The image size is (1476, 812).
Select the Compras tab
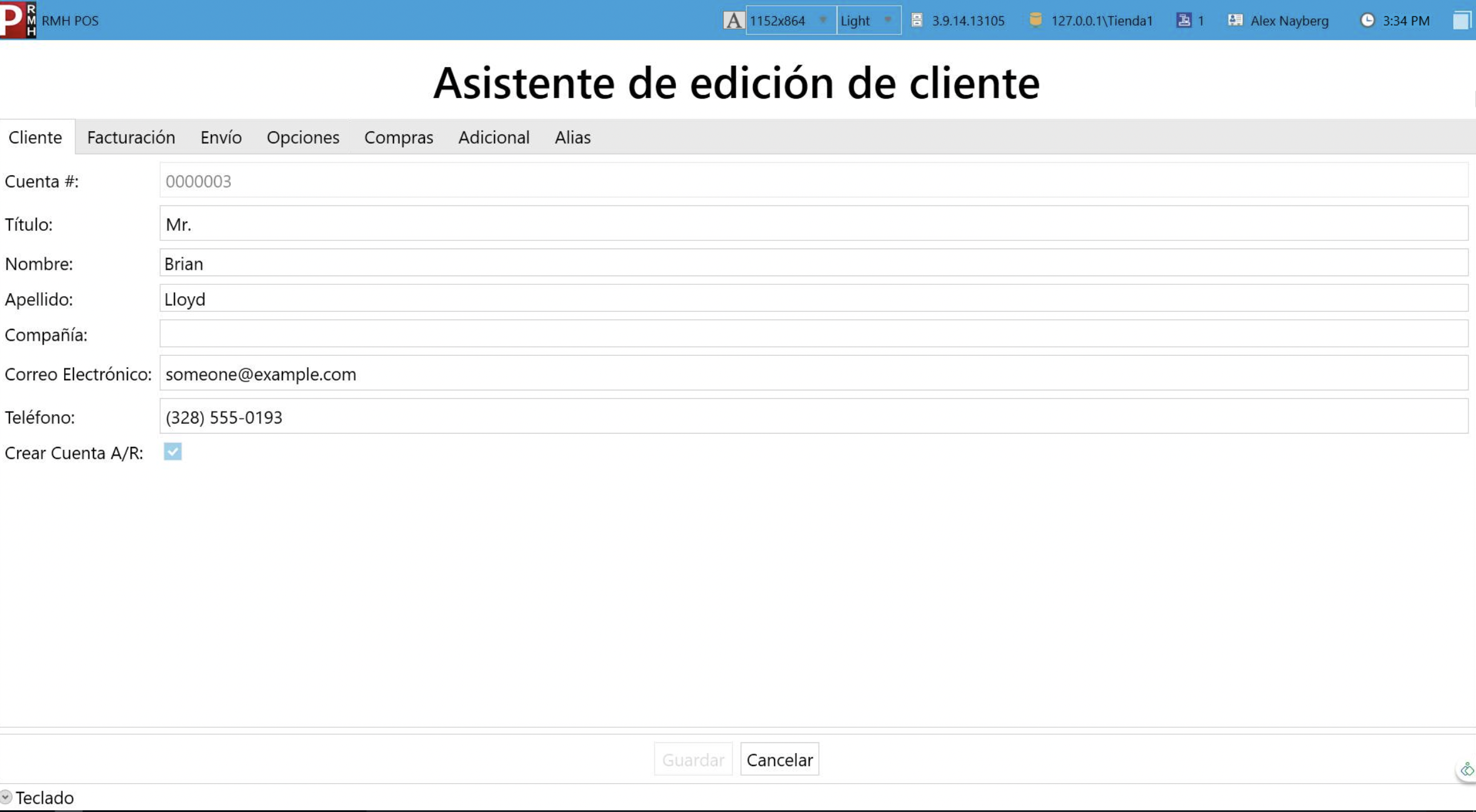[398, 137]
